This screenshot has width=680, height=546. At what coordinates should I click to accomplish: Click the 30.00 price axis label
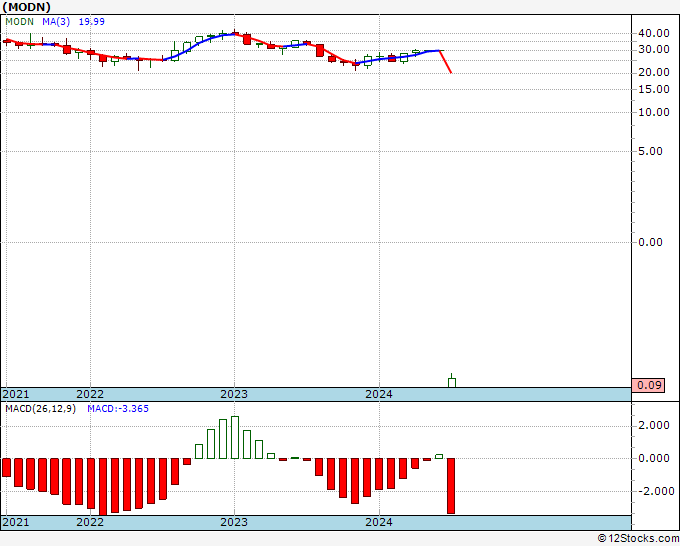[x=654, y=50]
